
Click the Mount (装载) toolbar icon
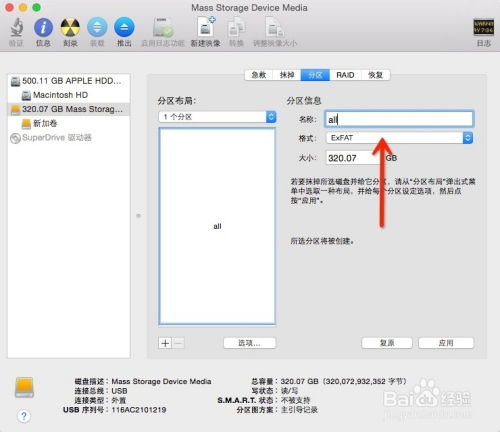click(97, 27)
